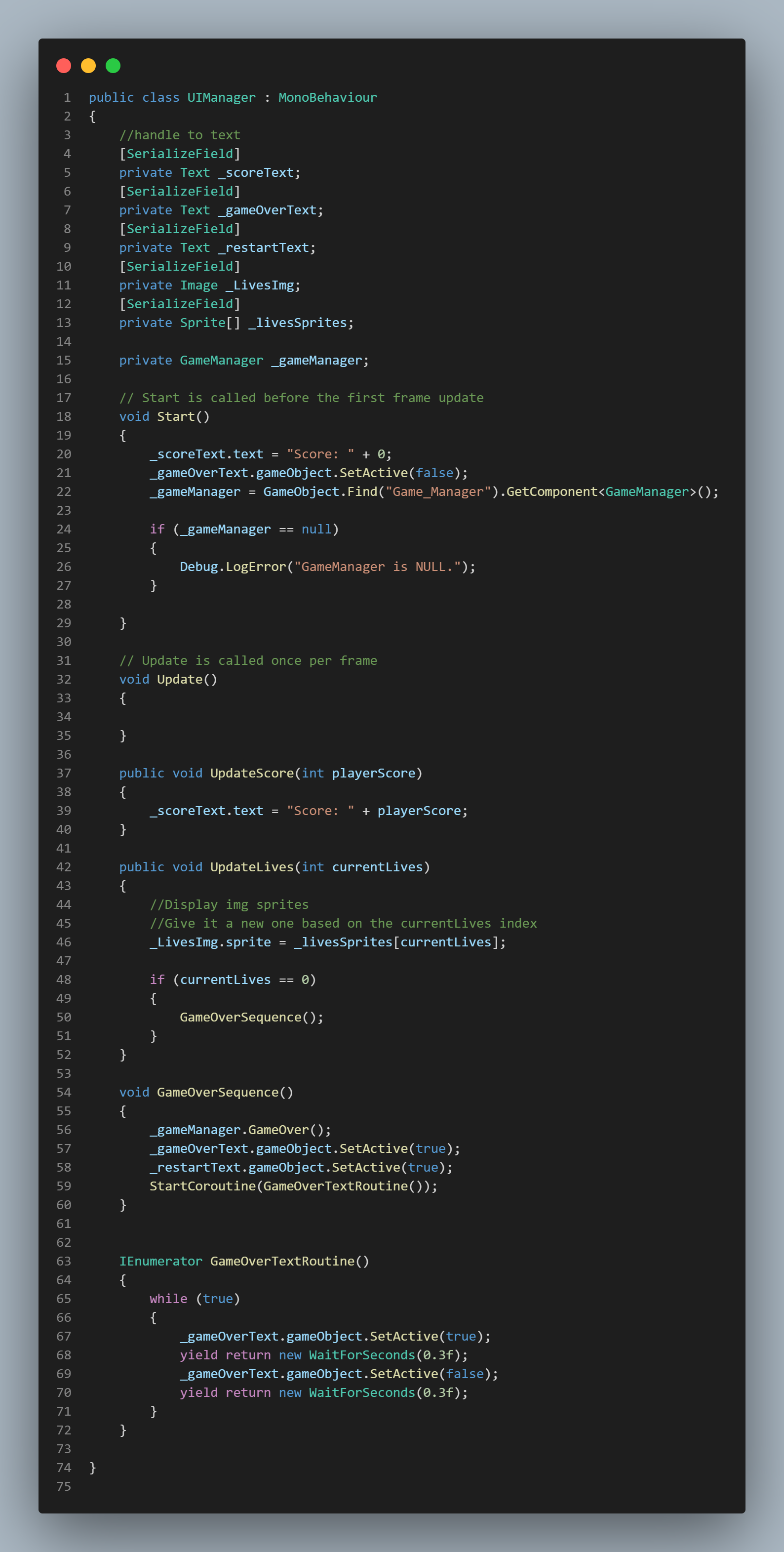Click the string "Score: " on line 20
The image size is (784, 1552).
[320, 454]
